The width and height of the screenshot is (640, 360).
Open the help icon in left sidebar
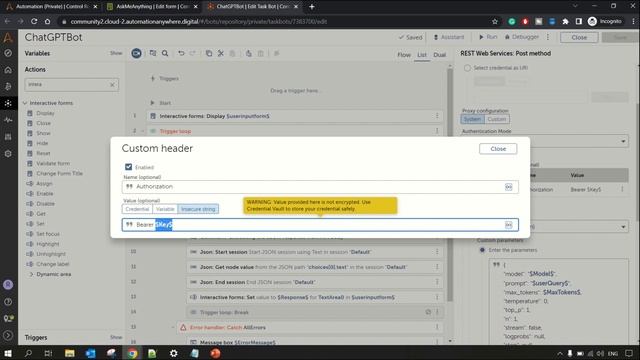point(8,302)
